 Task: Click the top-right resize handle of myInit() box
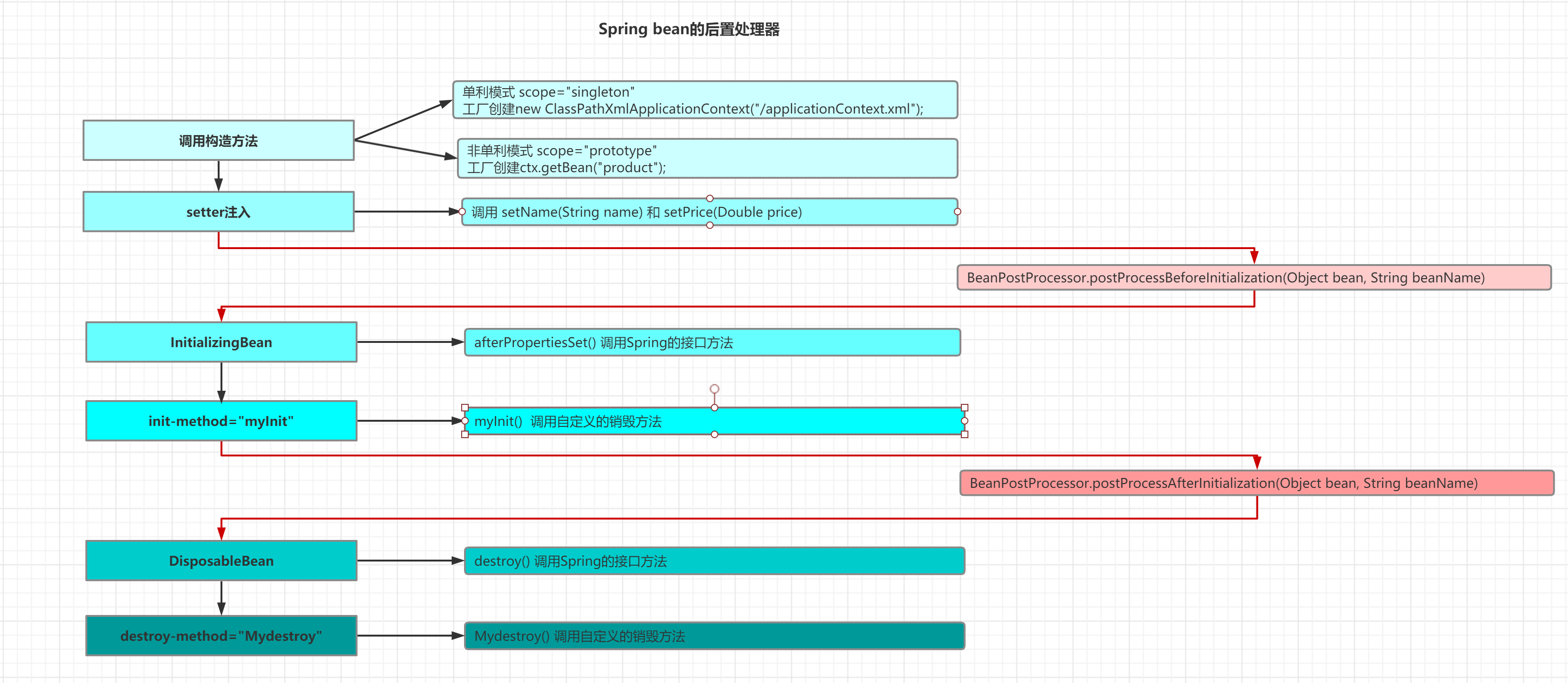(965, 408)
